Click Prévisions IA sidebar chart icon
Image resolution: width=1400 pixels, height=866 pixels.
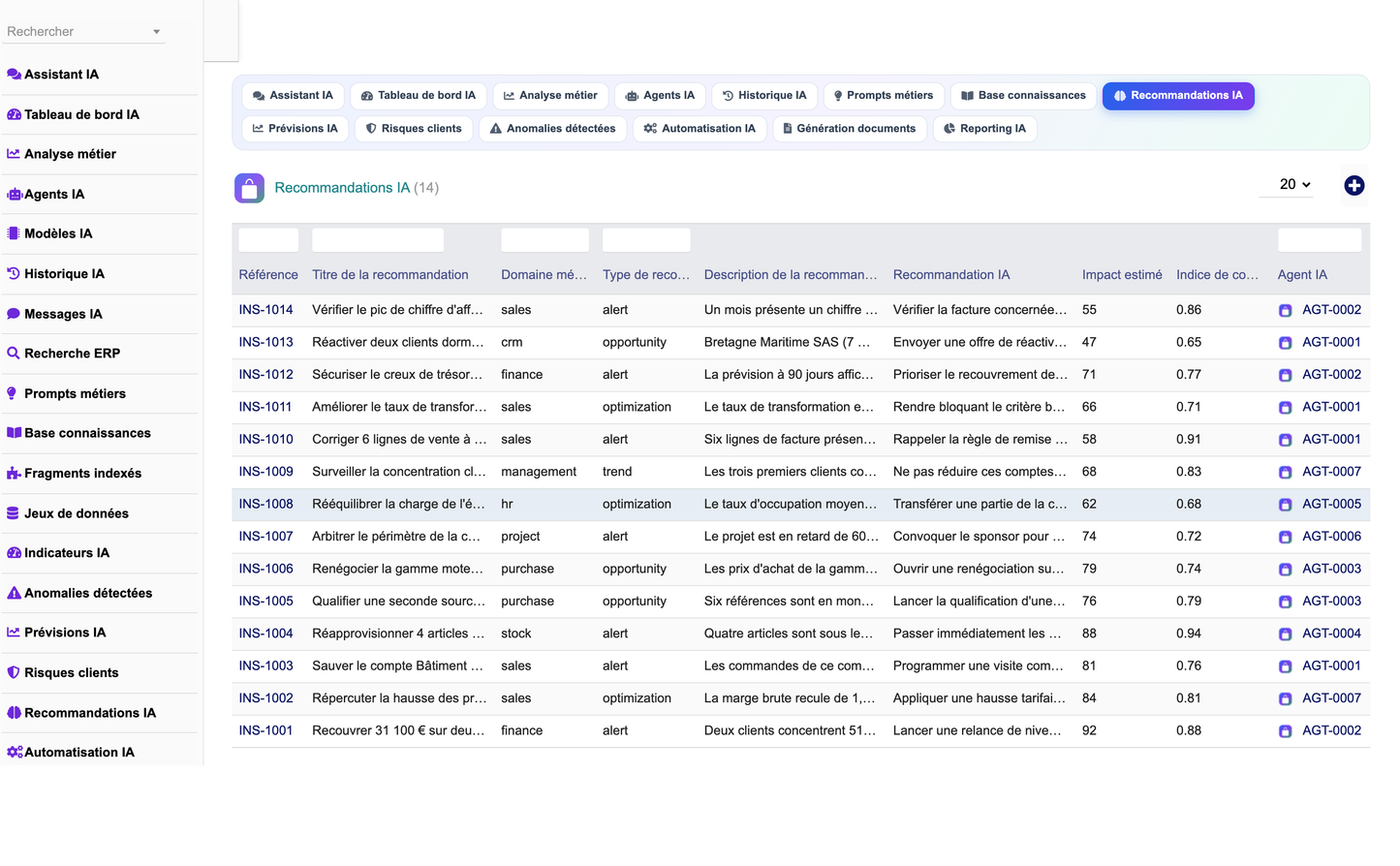14,633
